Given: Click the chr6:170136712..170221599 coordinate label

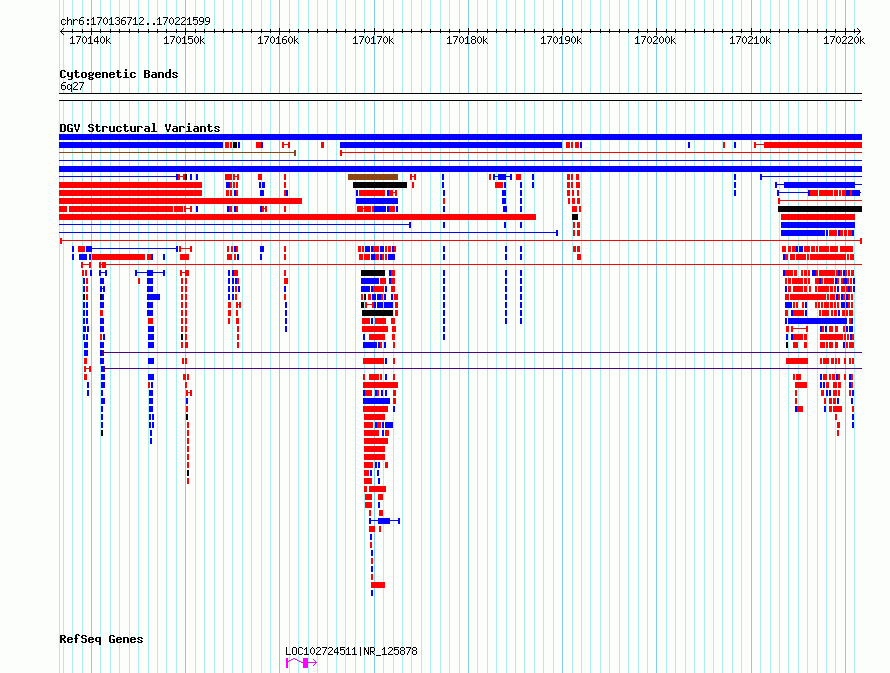Looking at the screenshot, I should pyautogui.click(x=135, y=21).
